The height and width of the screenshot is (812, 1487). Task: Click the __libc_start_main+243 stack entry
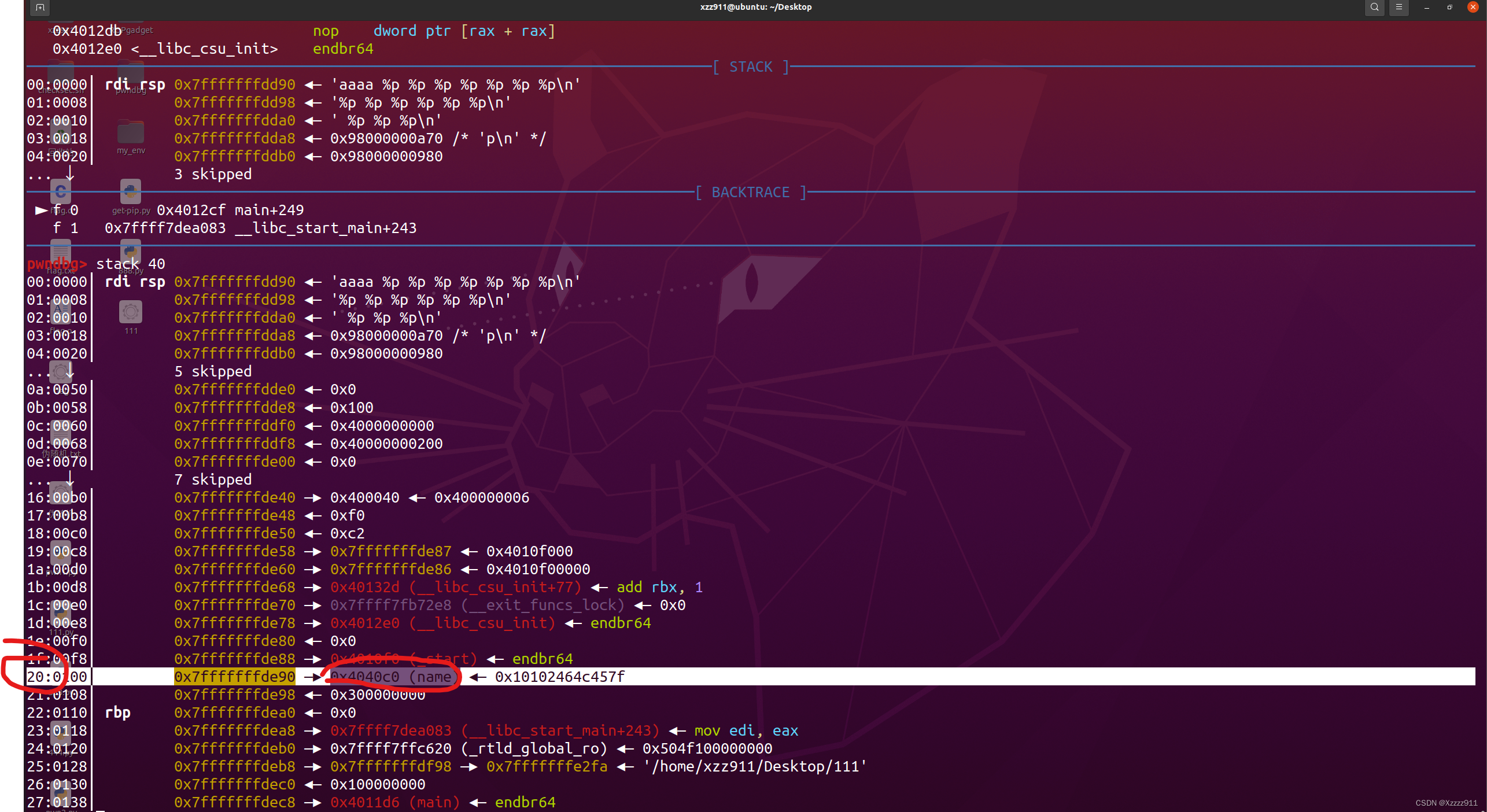click(495, 730)
